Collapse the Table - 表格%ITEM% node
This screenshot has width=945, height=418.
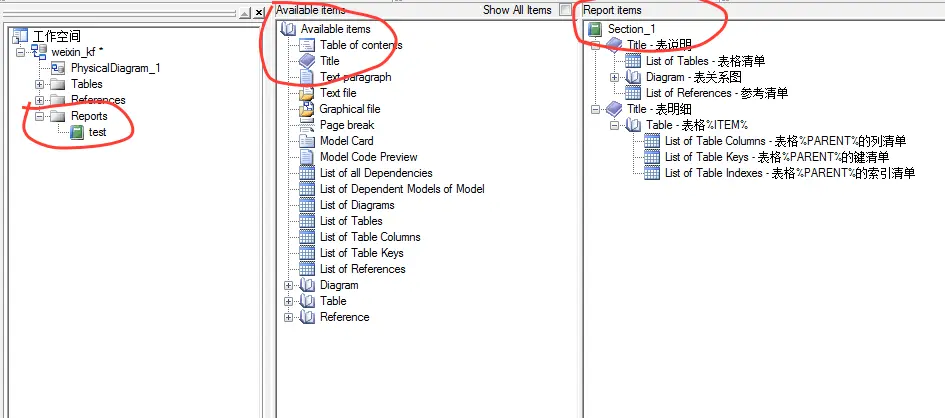coord(615,125)
